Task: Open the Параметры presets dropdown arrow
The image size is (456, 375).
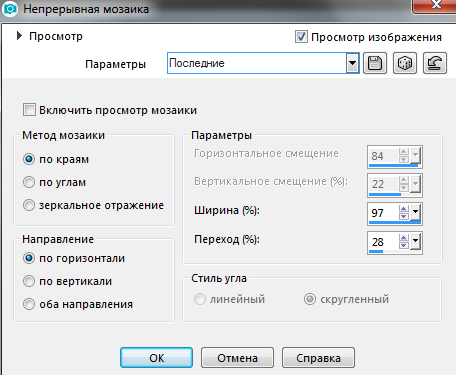Action: tap(352, 63)
